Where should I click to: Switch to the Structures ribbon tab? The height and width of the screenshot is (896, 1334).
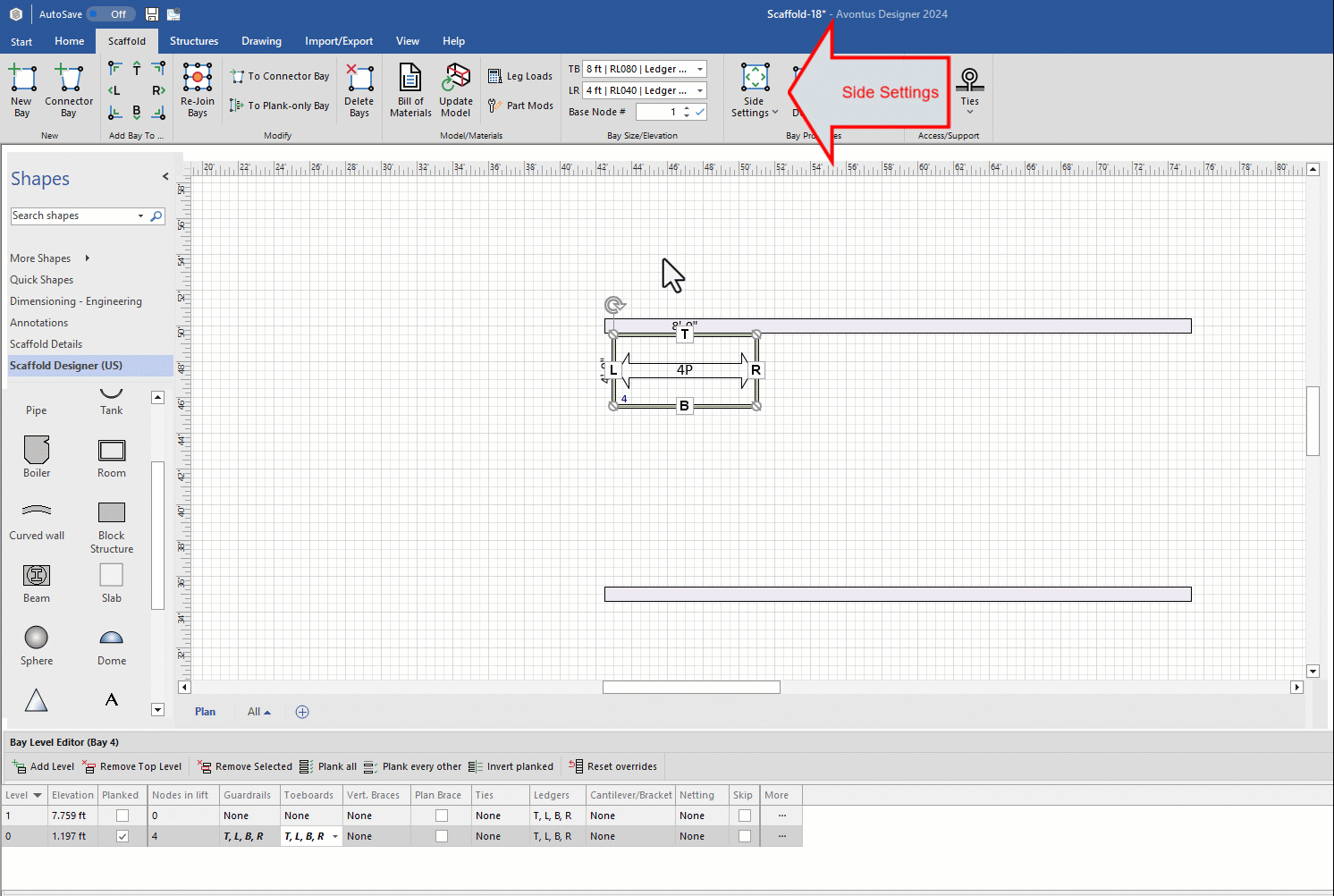(194, 41)
